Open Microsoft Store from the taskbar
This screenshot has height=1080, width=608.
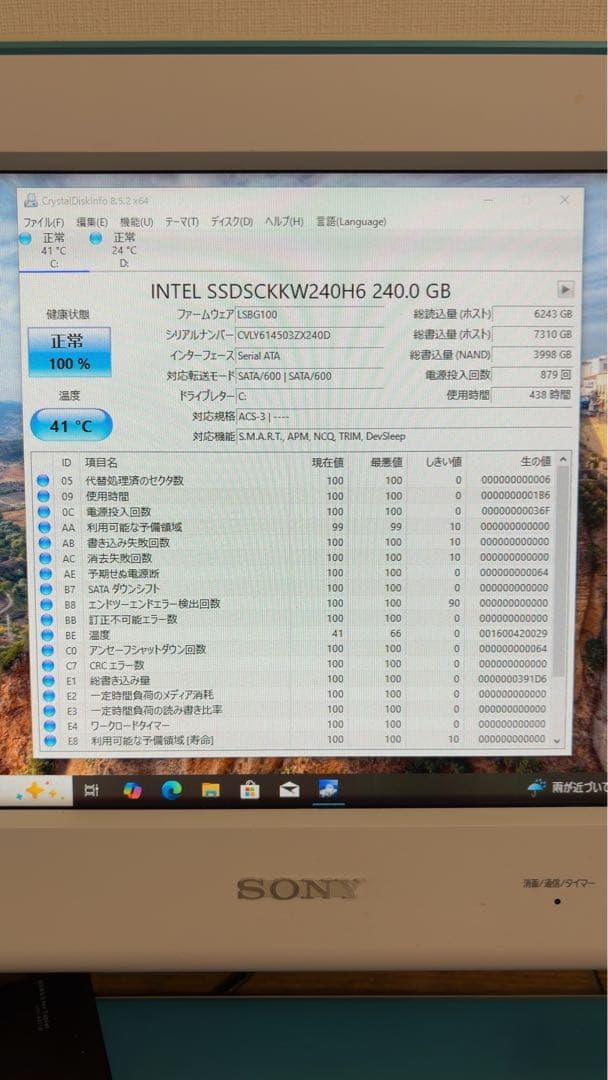point(250,790)
